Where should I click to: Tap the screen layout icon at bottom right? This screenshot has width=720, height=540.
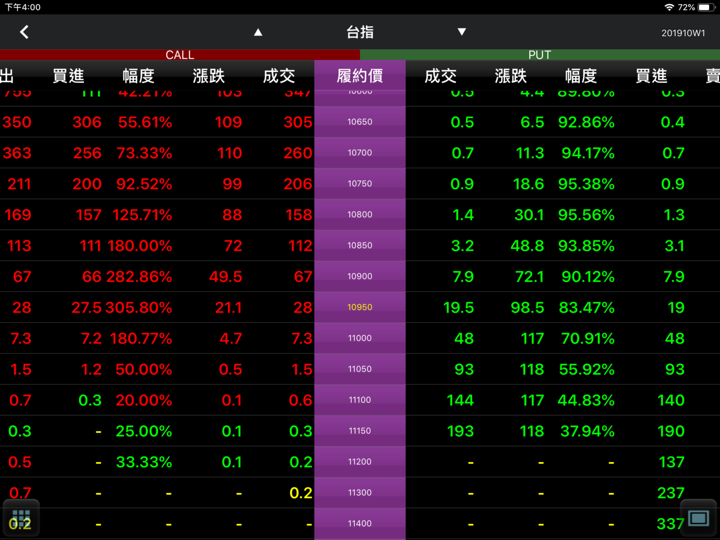698,518
